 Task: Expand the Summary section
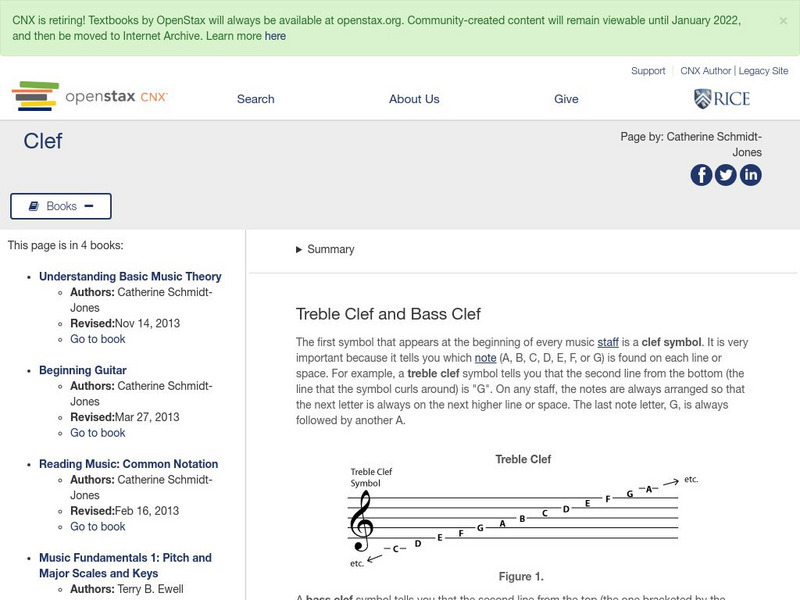tap(329, 249)
